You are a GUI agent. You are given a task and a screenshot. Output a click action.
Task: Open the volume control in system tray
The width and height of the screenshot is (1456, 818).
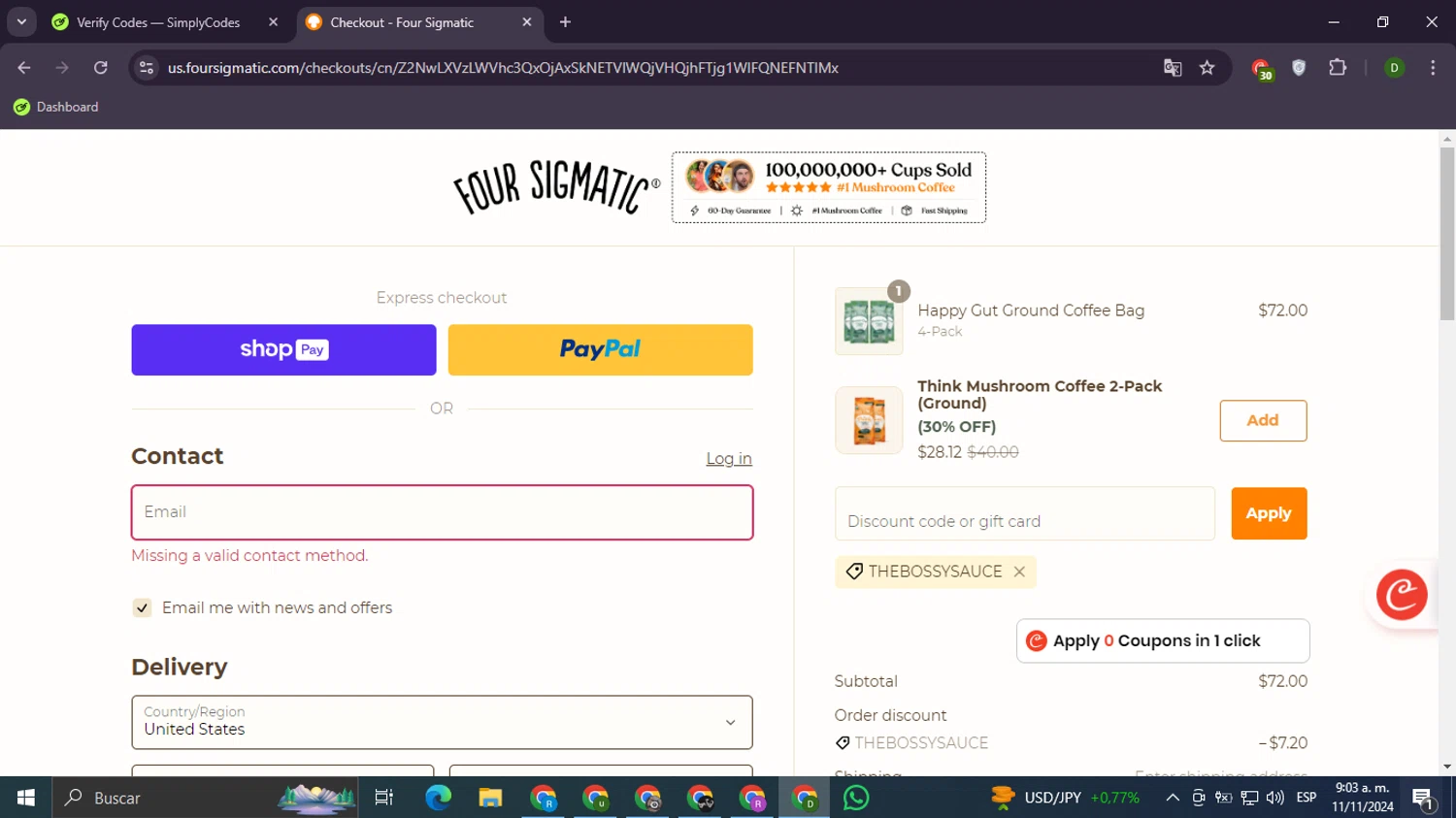coord(1274,798)
